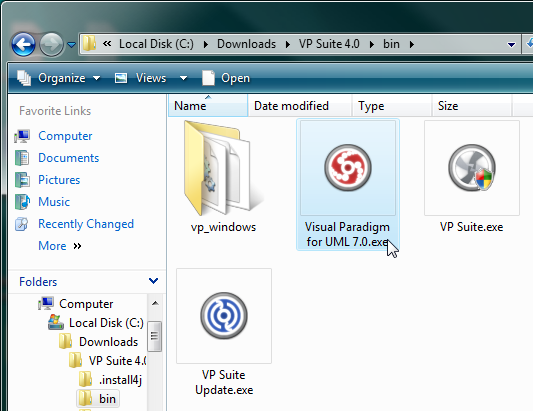Select bin breadcrumb in address bar
This screenshot has height=411, width=533.
click(391, 44)
